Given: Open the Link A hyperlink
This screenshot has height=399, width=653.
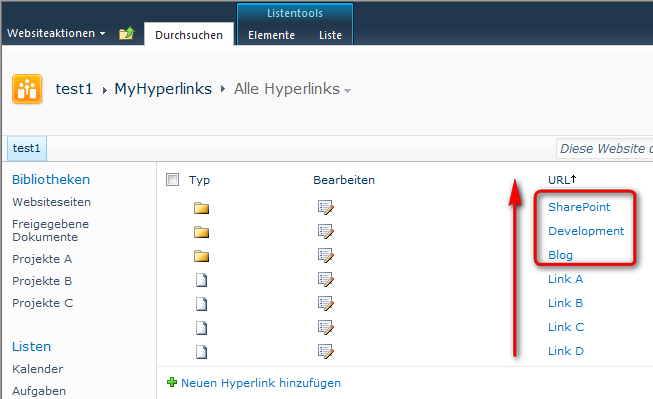Looking at the screenshot, I should point(565,279).
